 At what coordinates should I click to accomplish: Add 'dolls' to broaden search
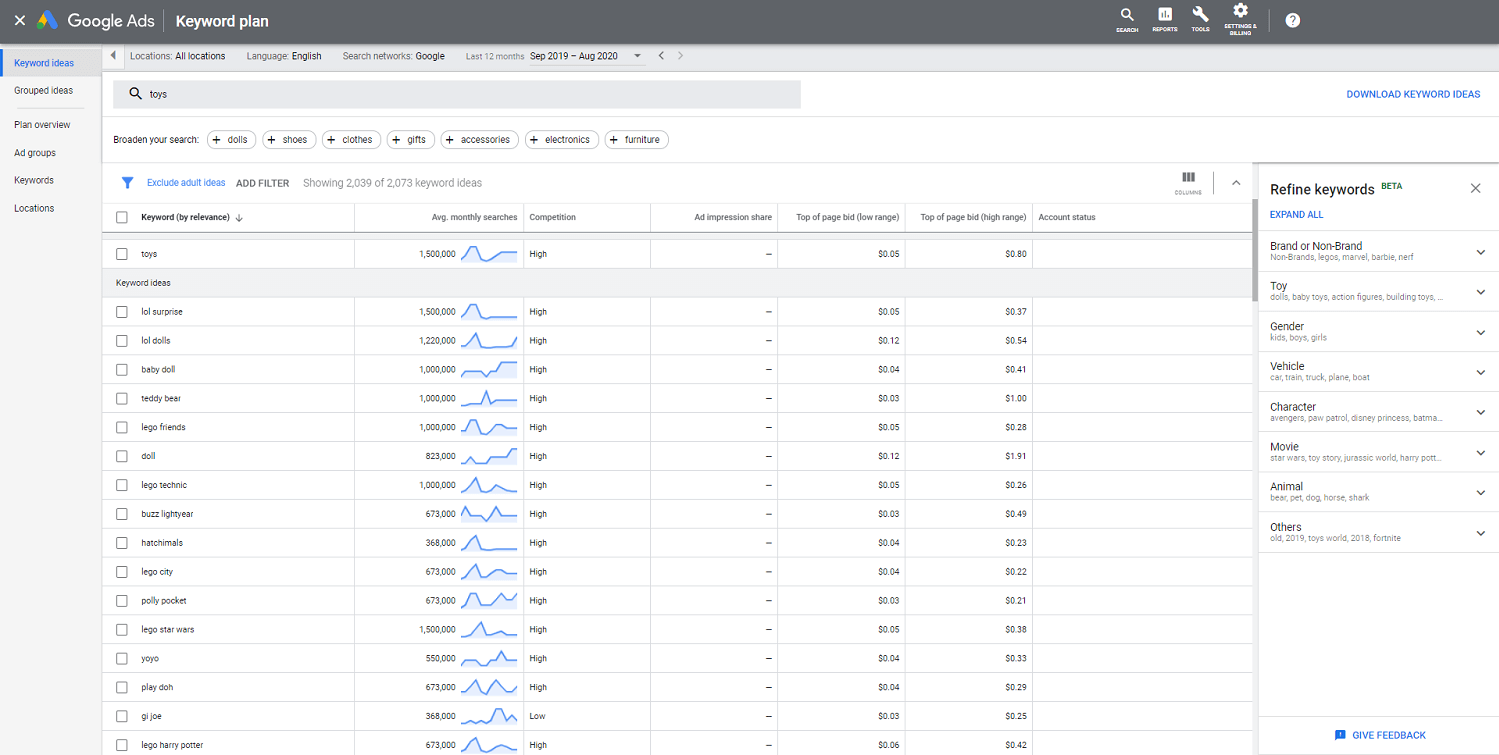(231, 140)
